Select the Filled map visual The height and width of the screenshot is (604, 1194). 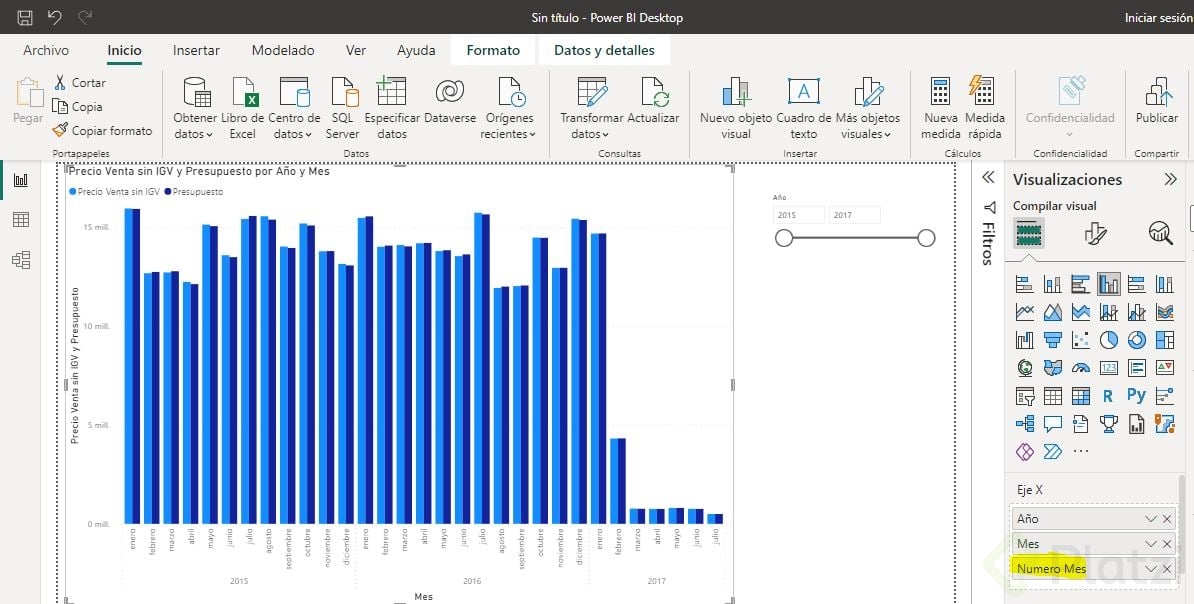(x=1052, y=368)
